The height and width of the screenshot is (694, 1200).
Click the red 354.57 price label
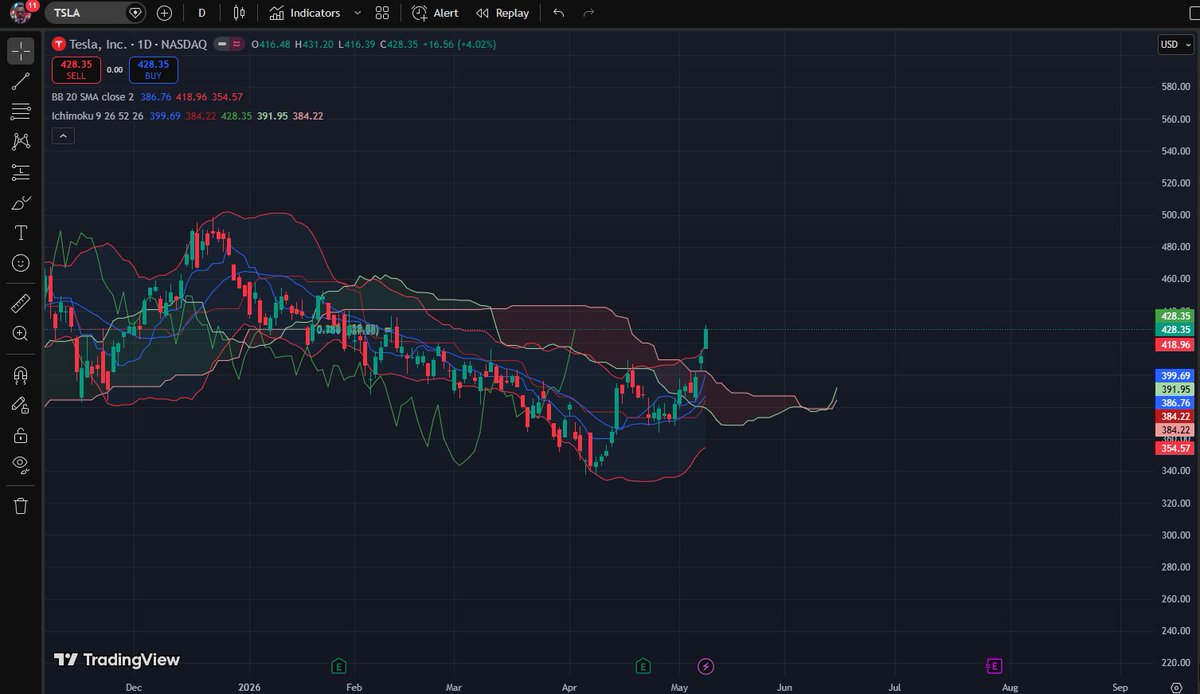coord(1173,448)
